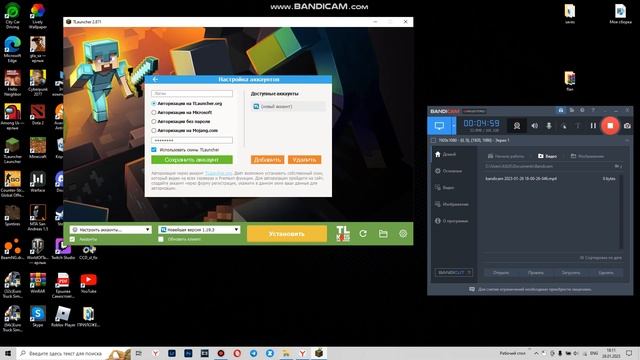
Task: Switch to Bandicam Getting Started tab
Action: pos(506,156)
